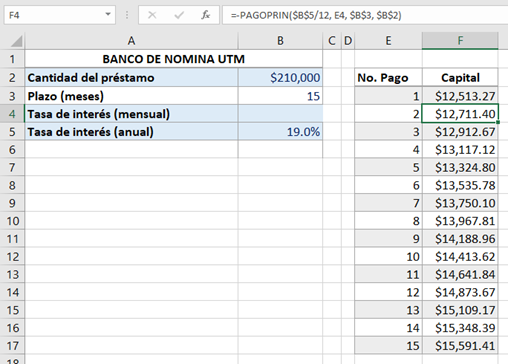Viewport: 508px width, 364px height.
Task: Select the Tasa de interés (anual) cell
Action: point(131,132)
